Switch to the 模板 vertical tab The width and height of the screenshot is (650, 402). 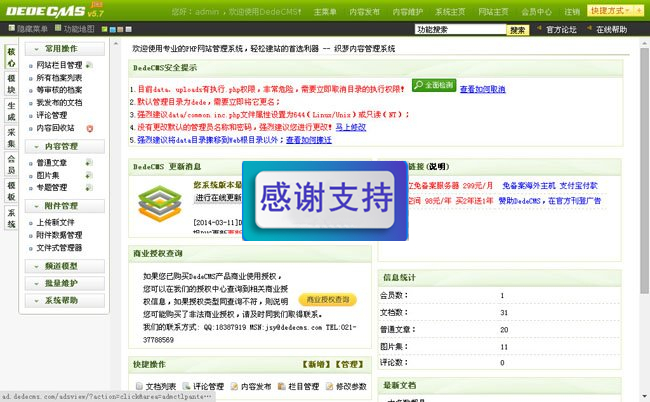(x=11, y=191)
